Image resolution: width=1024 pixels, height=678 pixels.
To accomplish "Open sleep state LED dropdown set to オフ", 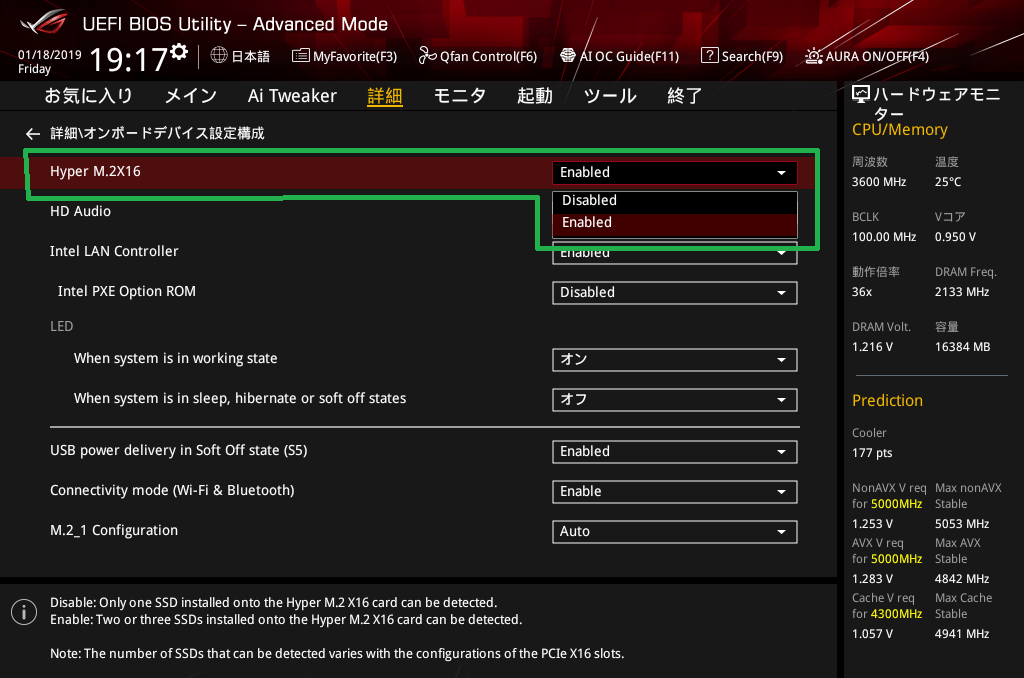I will pyautogui.click(x=674, y=400).
